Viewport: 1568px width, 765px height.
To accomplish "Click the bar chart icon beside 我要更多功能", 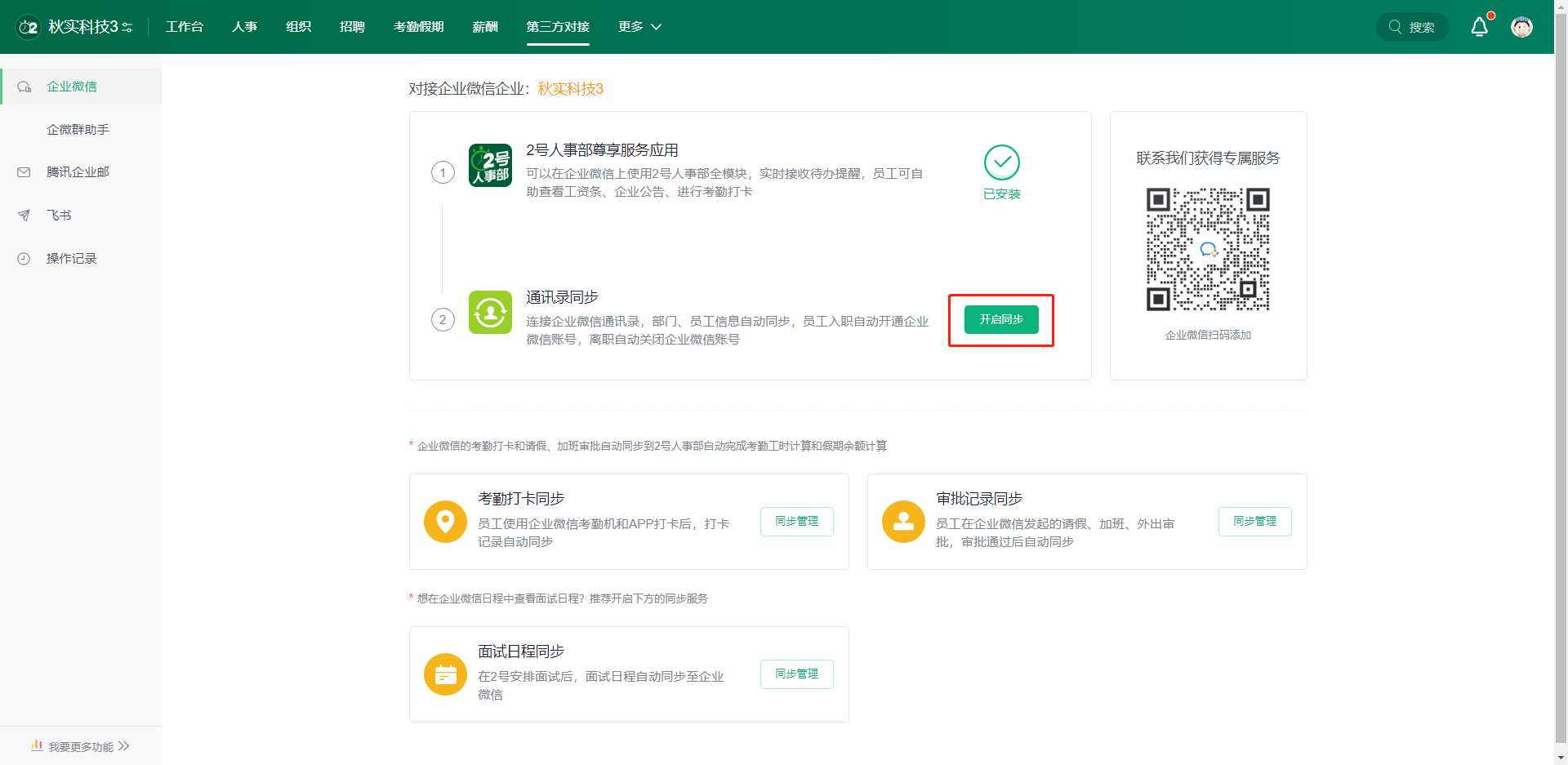I will tap(37, 745).
